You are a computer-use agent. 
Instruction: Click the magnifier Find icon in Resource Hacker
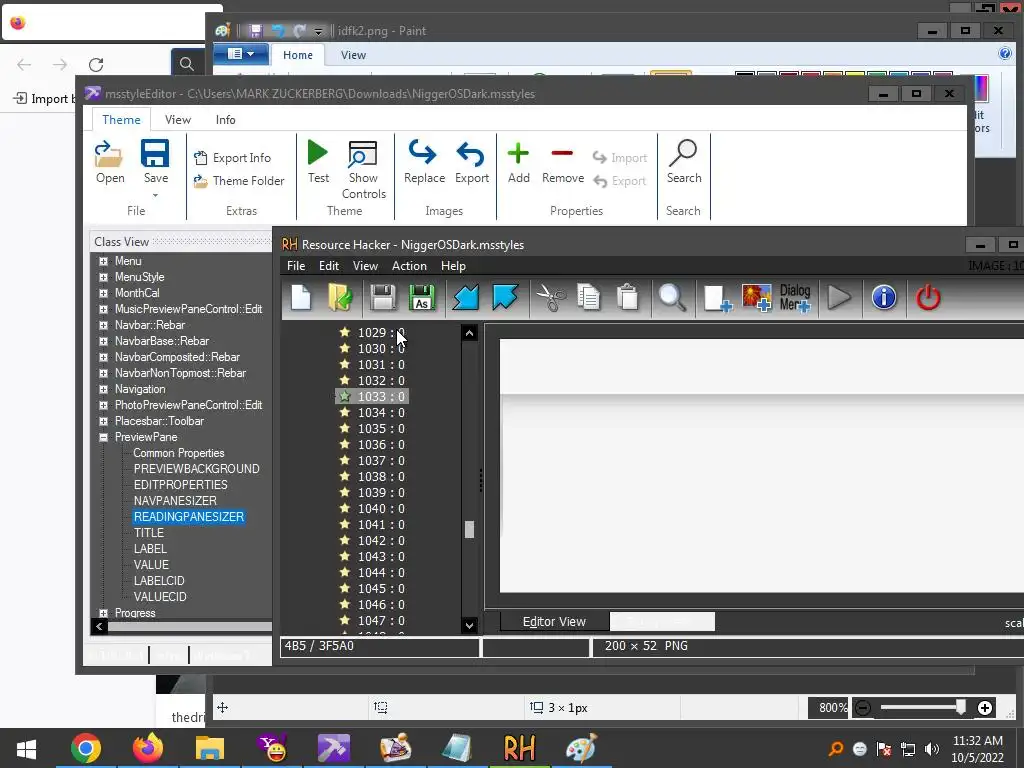pos(672,298)
